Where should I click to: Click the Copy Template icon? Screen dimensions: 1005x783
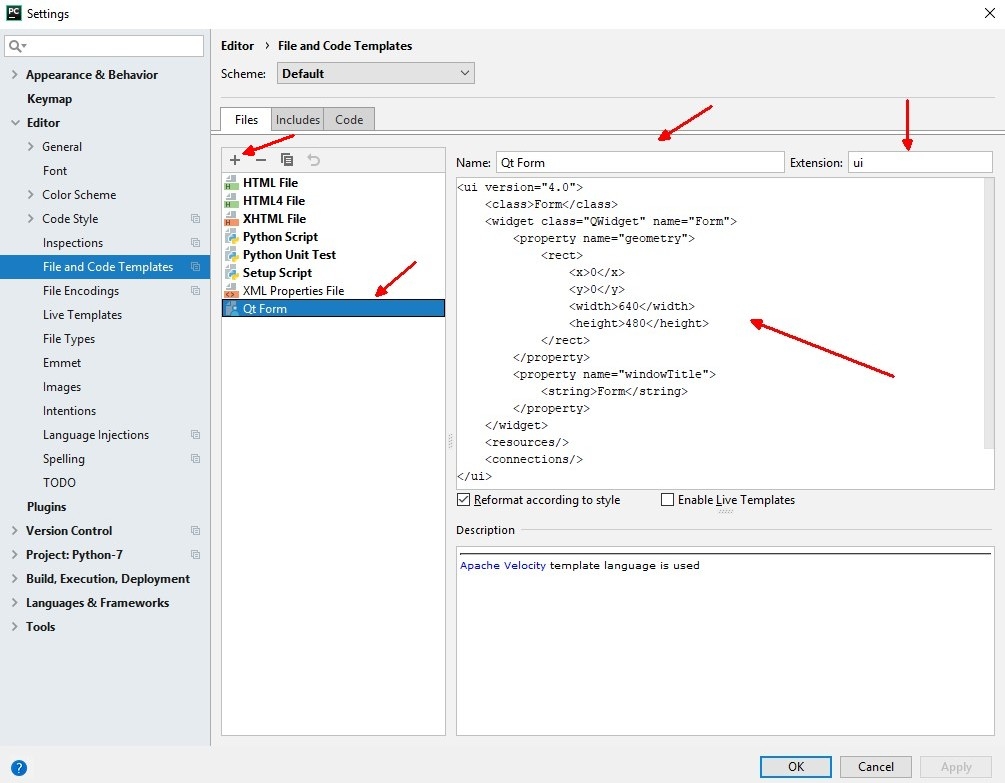(287, 160)
